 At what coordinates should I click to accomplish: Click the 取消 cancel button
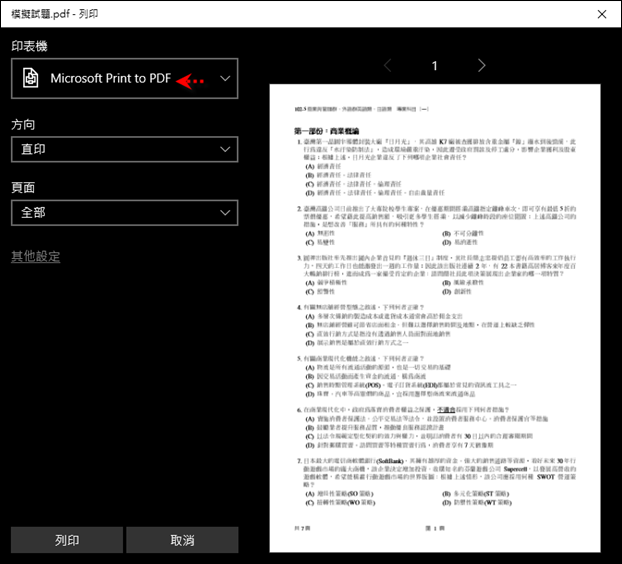pyautogui.click(x=182, y=540)
